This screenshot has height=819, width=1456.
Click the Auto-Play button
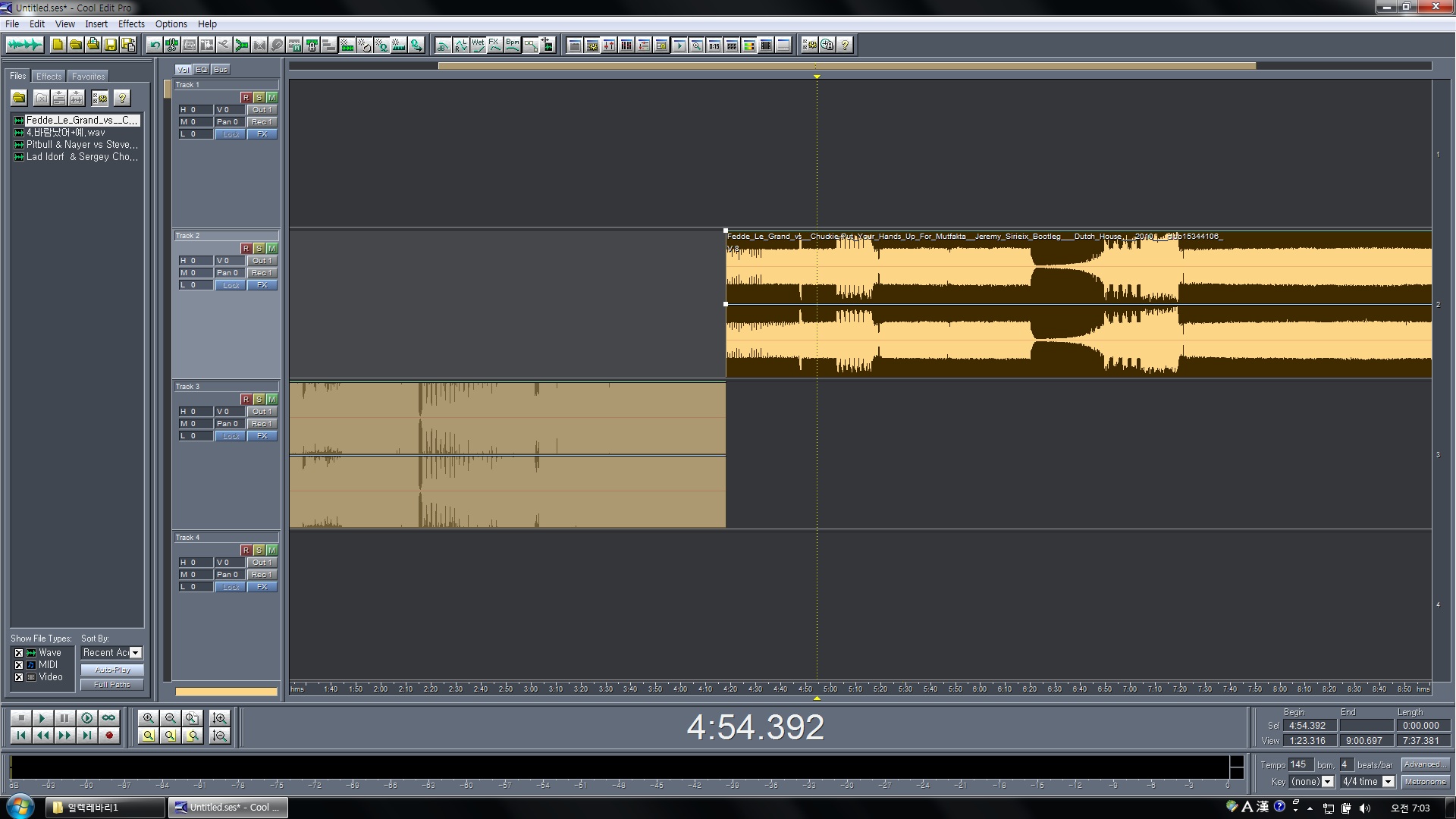pyautogui.click(x=112, y=670)
